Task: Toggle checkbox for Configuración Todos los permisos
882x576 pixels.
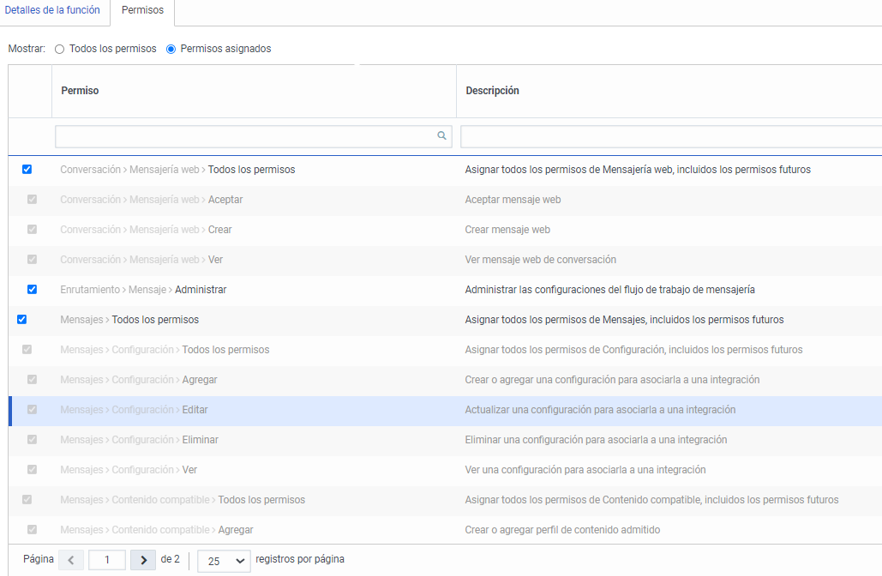Action: pyautogui.click(x=27, y=349)
